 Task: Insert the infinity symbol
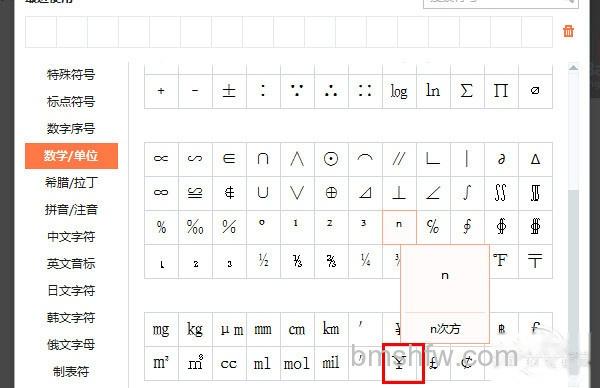pyautogui.click(x=161, y=192)
